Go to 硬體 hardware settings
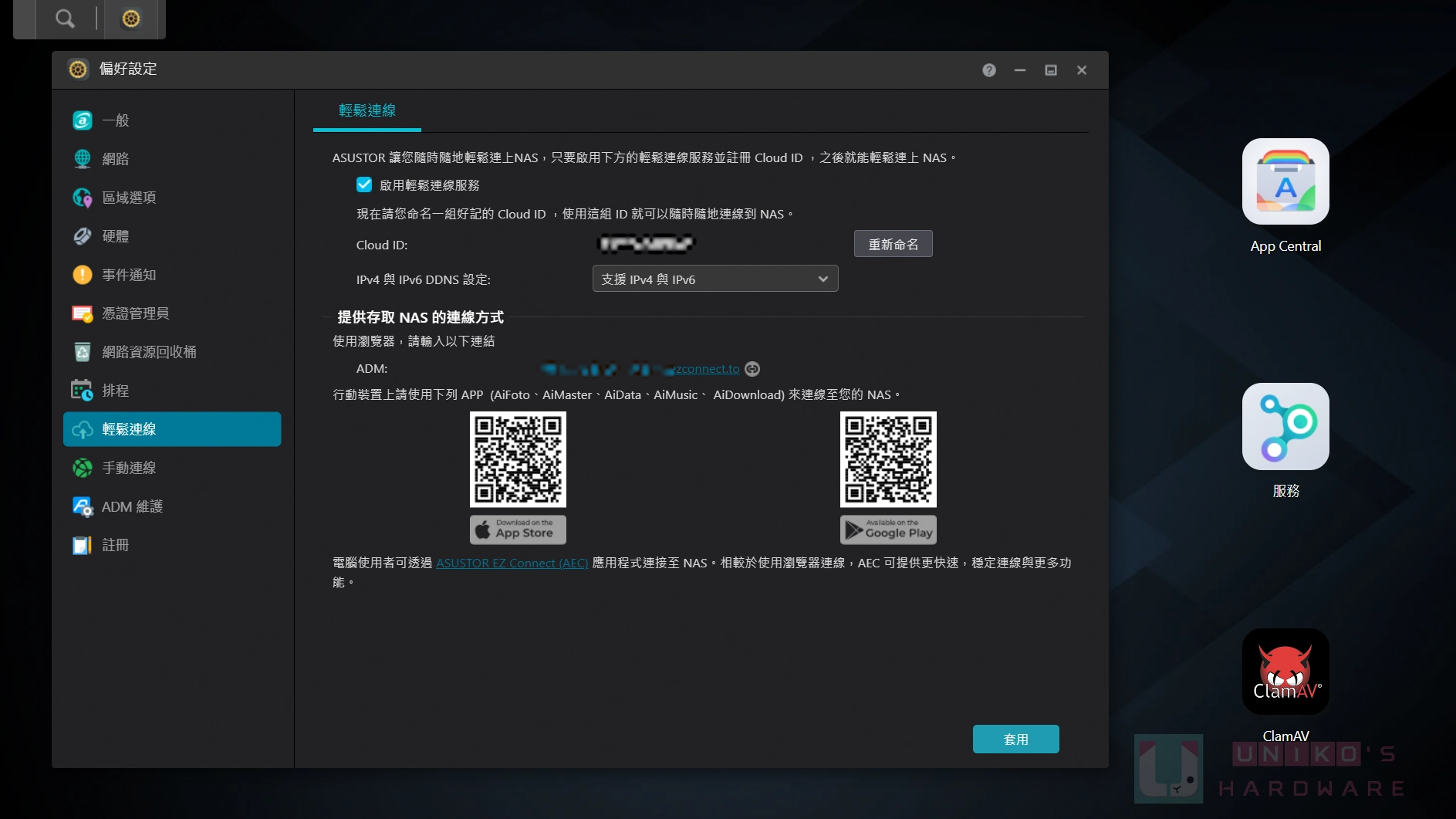This screenshot has width=1456, height=819. click(172, 236)
